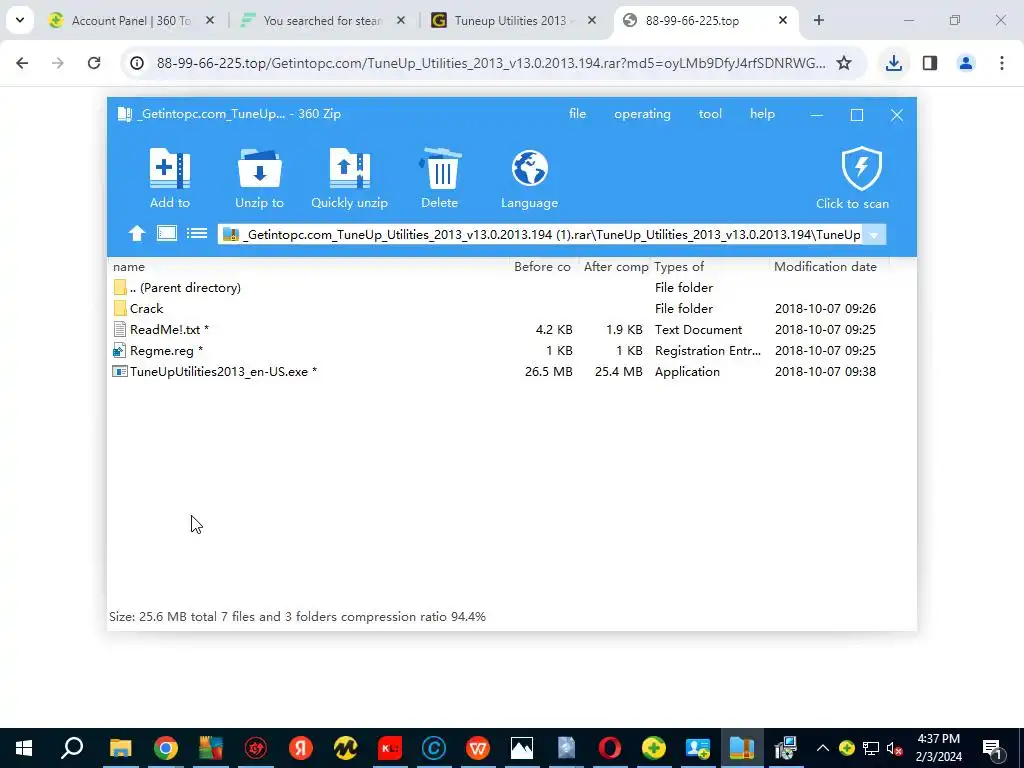
Task: Open Google Chrome from taskbar
Action: [166, 748]
